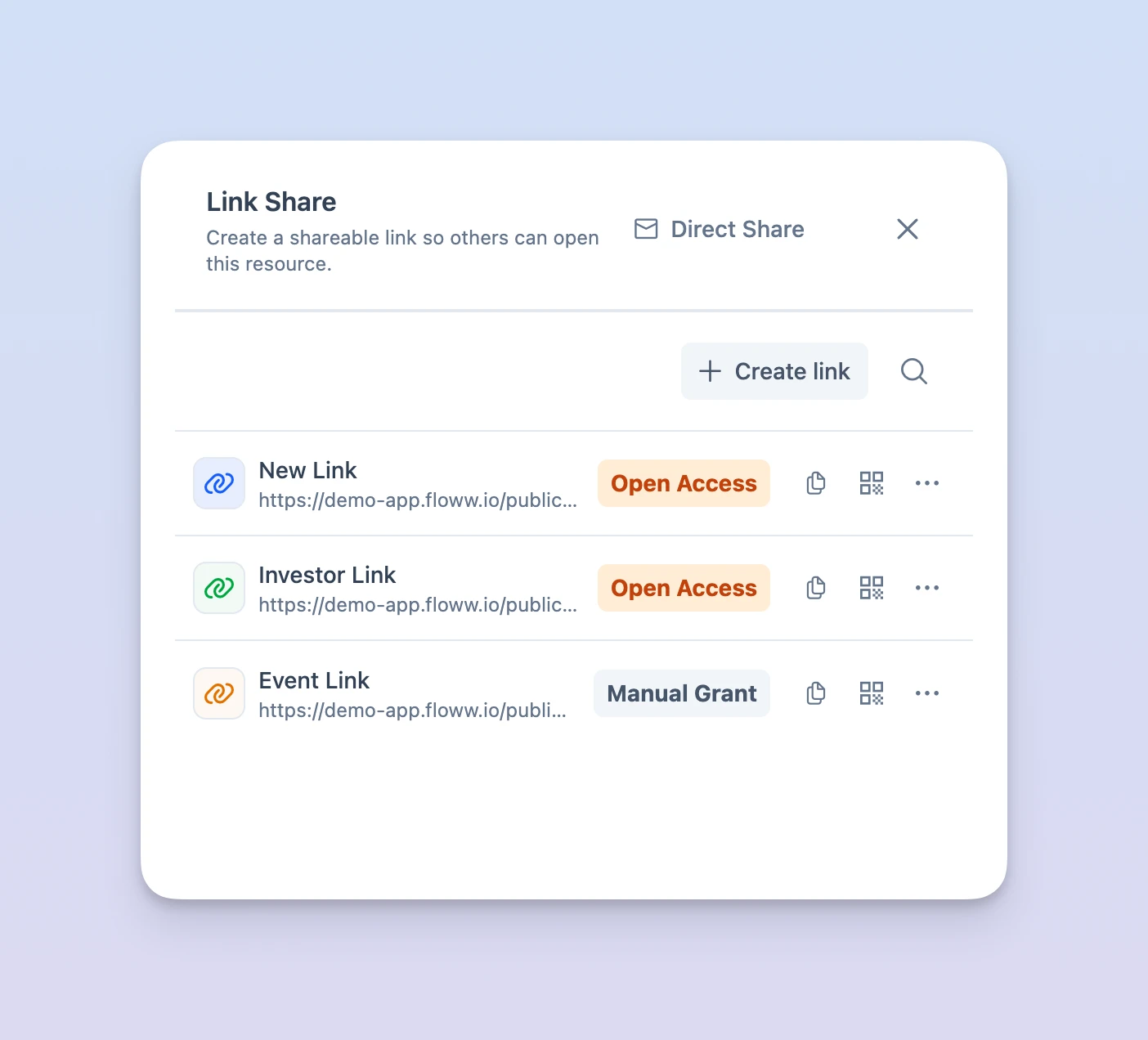
Task: Click the search magnifier icon
Action: coord(913,371)
